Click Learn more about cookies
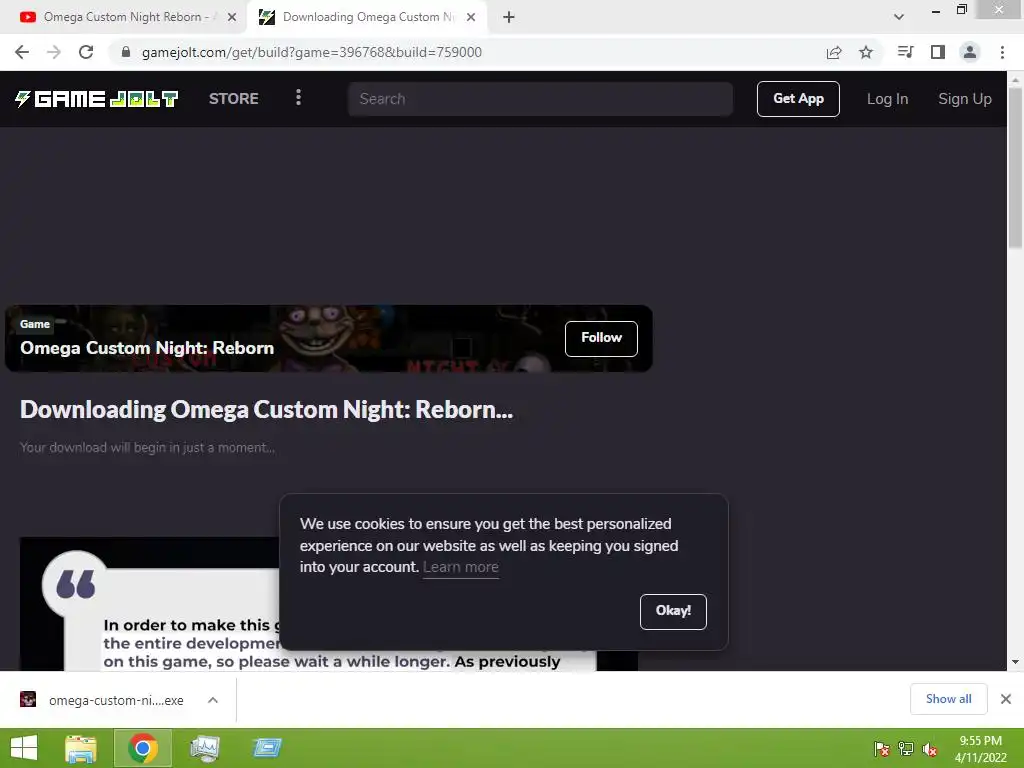The image size is (1024, 768). tap(460, 567)
